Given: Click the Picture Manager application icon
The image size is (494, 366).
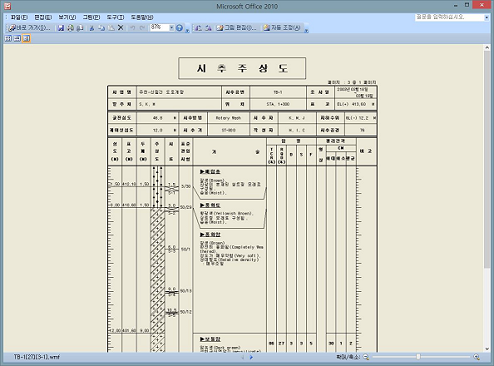Looking at the screenshot, I should (x=7, y=6).
